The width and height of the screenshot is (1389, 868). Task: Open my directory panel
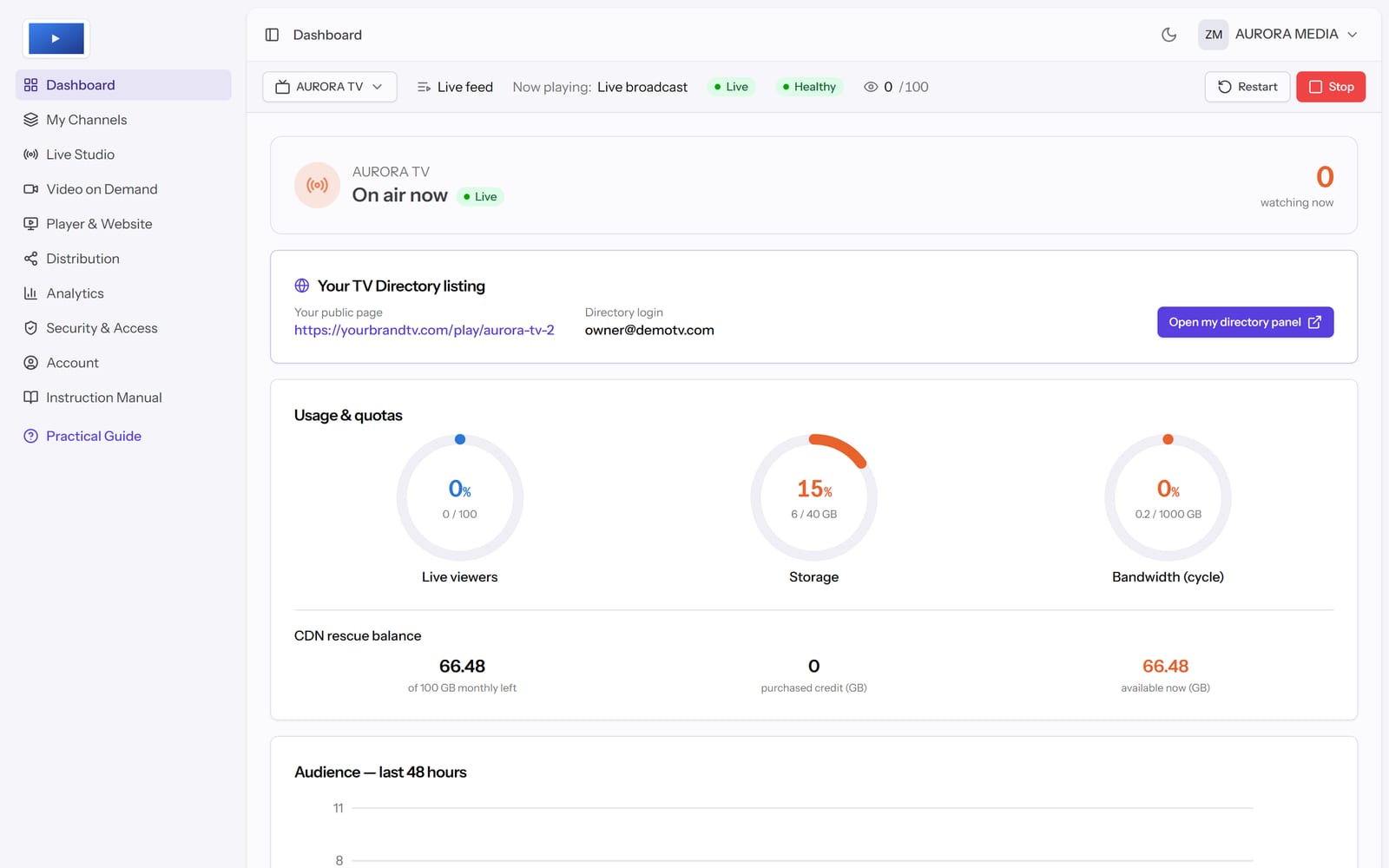(x=1245, y=322)
